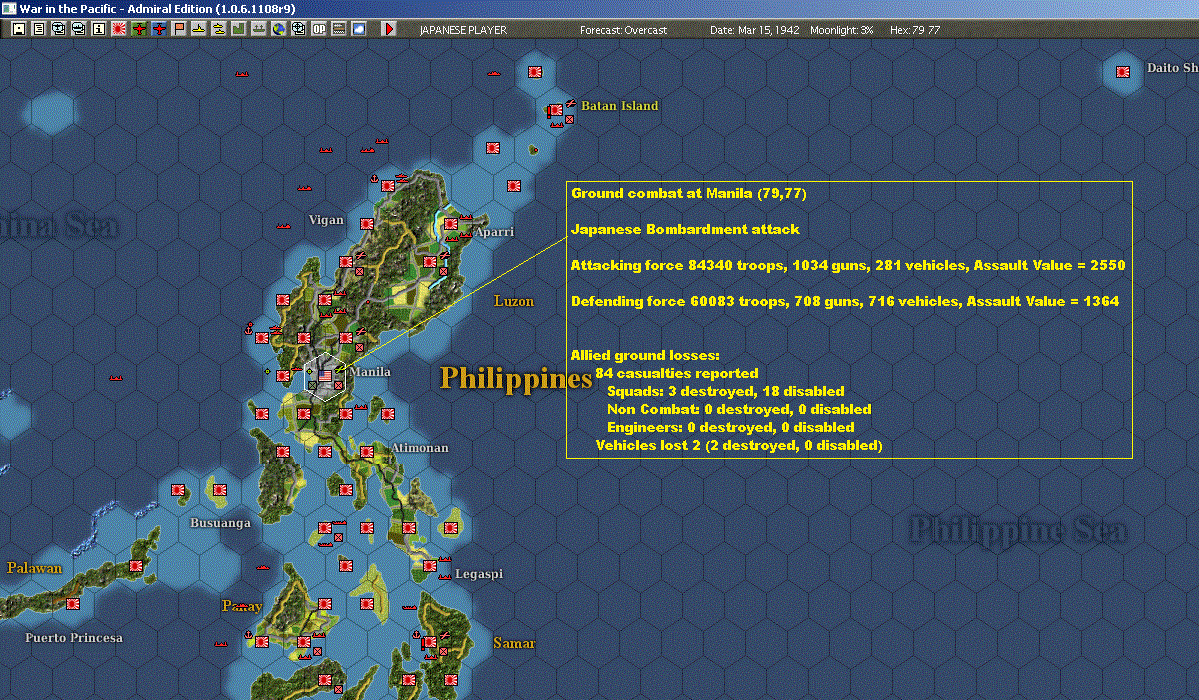Select the Japanese flag unit next to Legaspi
The height and width of the screenshot is (700, 1199).
pos(430,566)
